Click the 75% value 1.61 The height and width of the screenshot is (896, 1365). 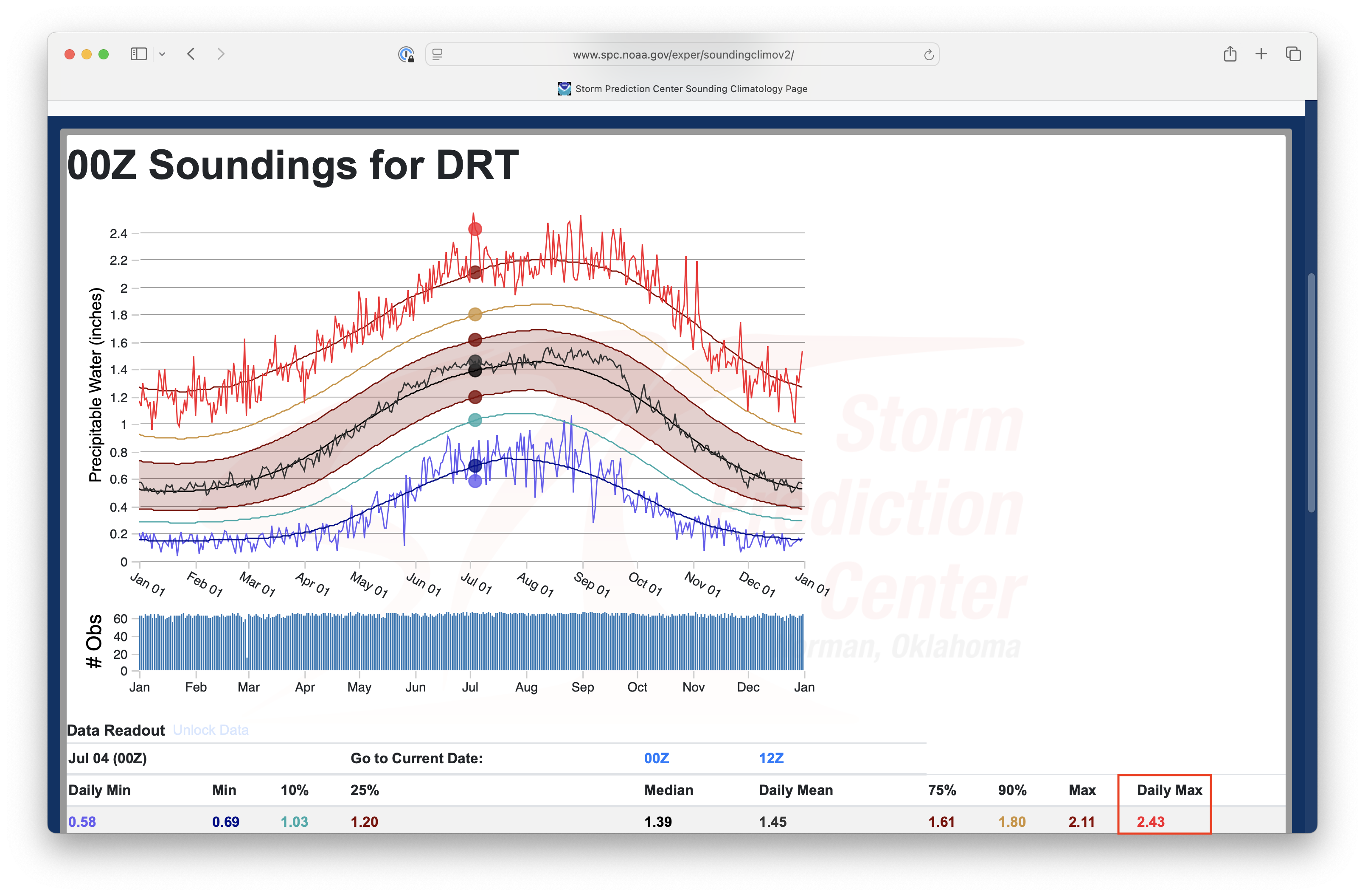coord(941,821)
